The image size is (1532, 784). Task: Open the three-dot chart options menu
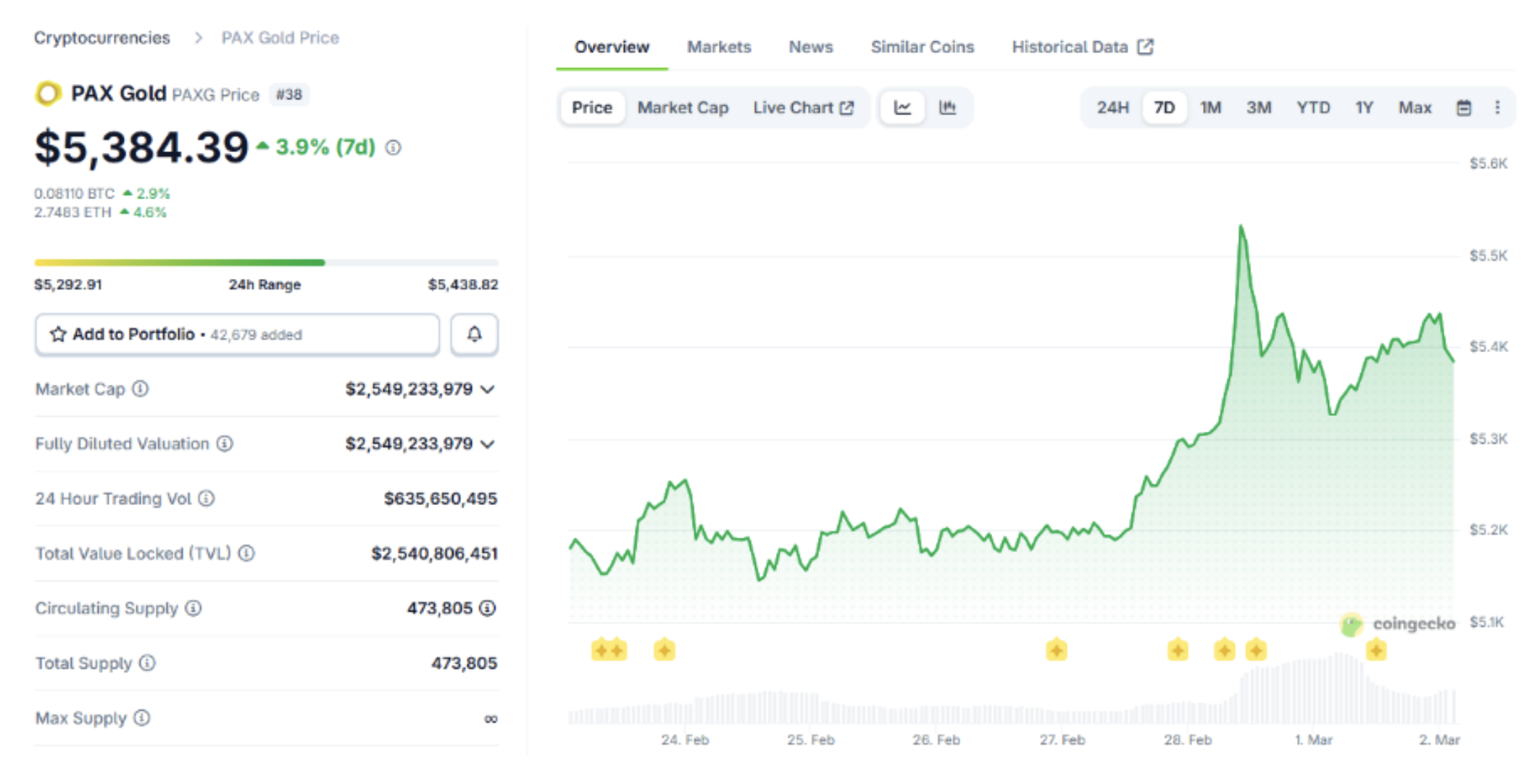point(1497,108)
